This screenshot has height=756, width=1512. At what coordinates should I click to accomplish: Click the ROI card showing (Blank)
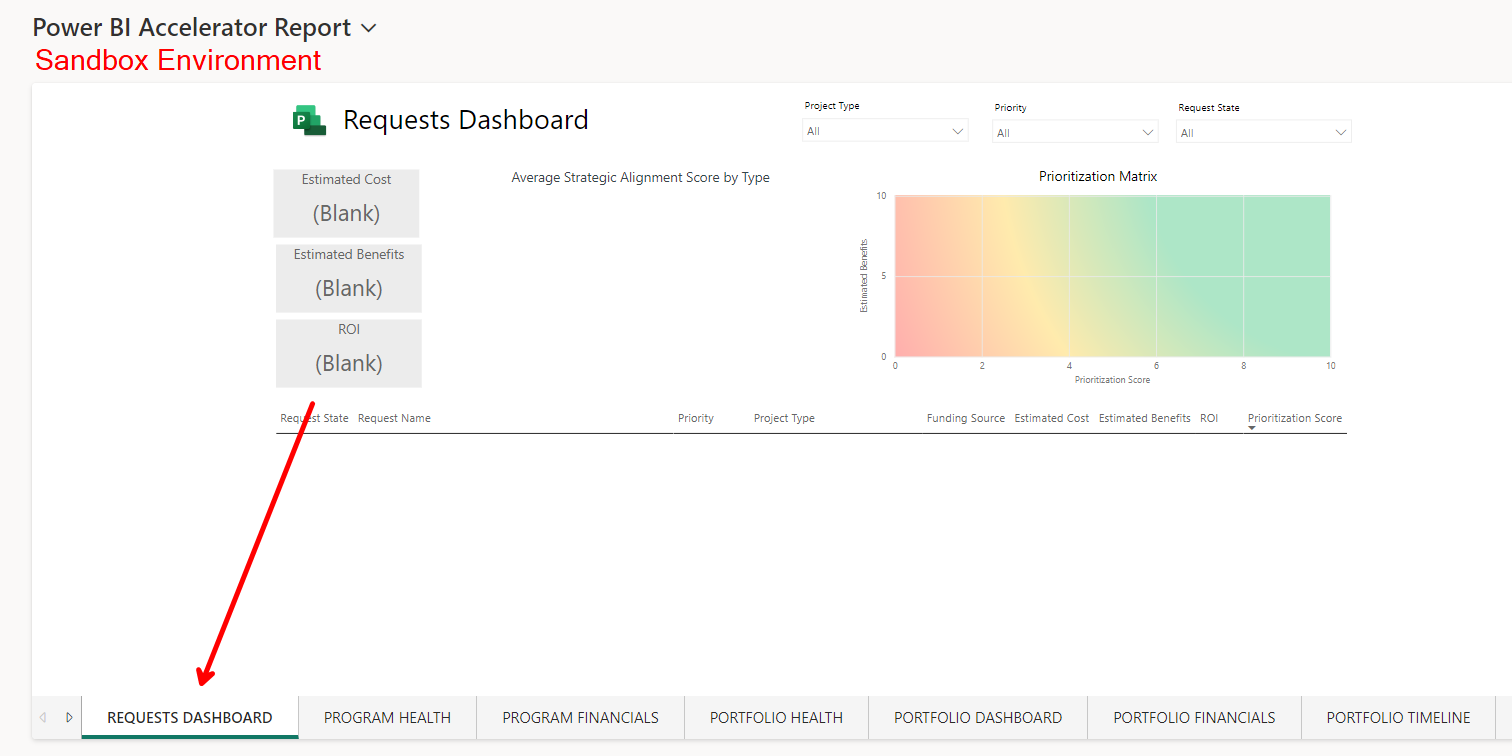(x=348, y=352)
